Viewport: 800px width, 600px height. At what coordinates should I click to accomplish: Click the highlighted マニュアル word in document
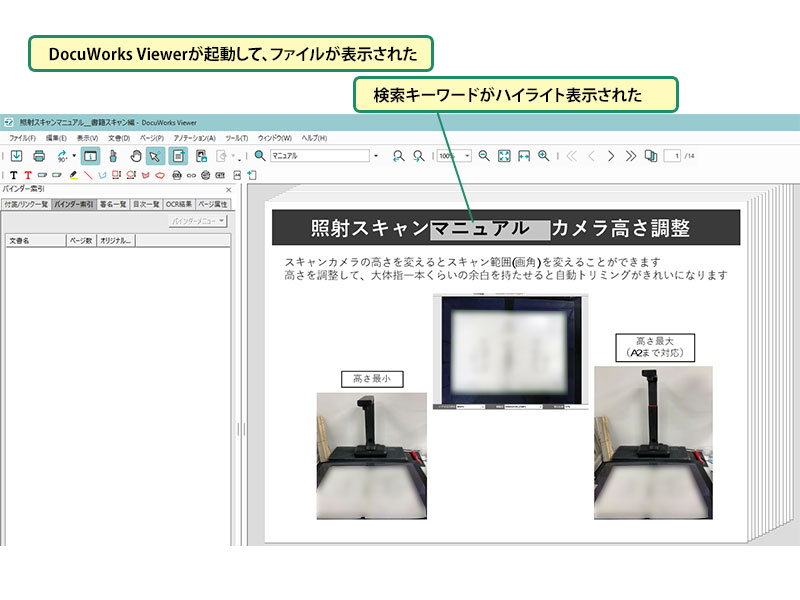pyautogui.click(x=490, y=229)
